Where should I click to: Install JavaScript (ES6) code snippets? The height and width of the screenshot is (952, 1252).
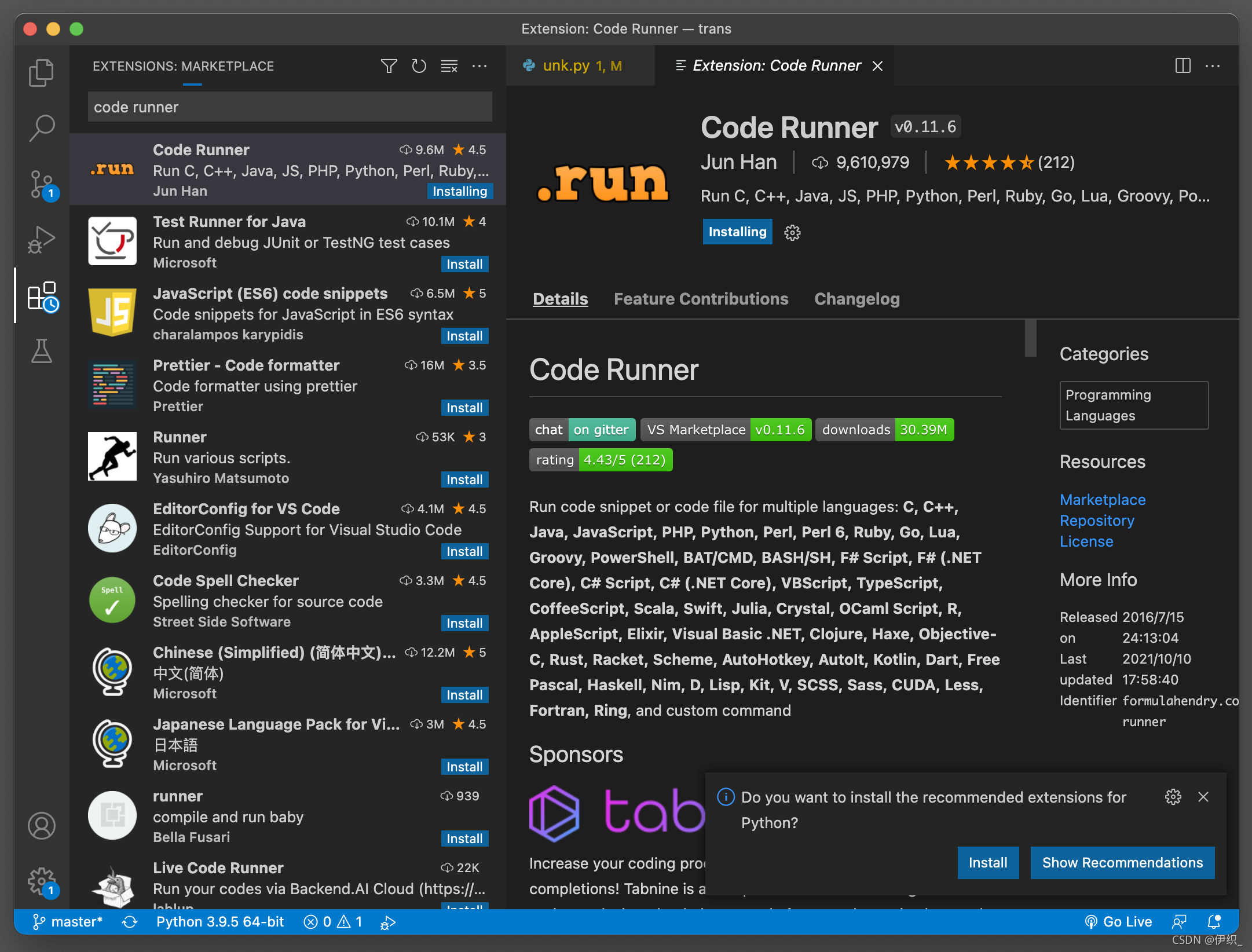464,336
